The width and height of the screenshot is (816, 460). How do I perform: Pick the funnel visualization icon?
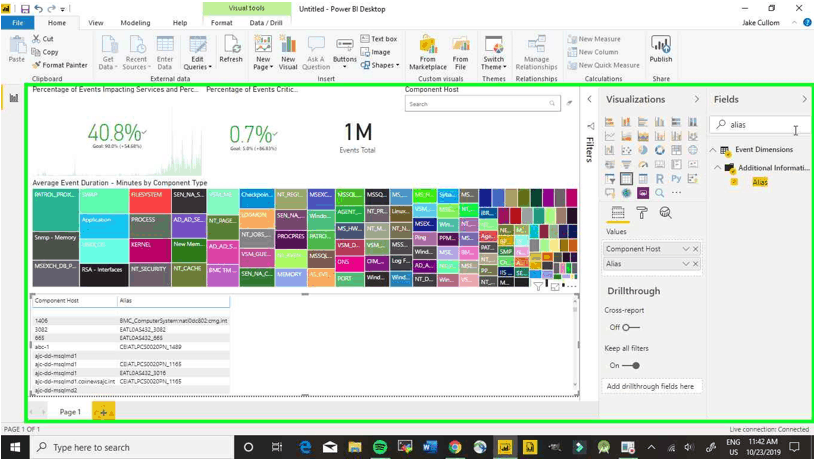626,164
